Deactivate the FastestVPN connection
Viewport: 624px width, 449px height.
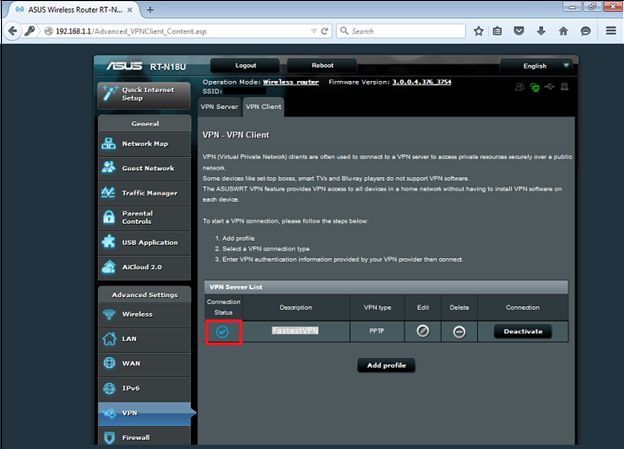click(523, 331)
